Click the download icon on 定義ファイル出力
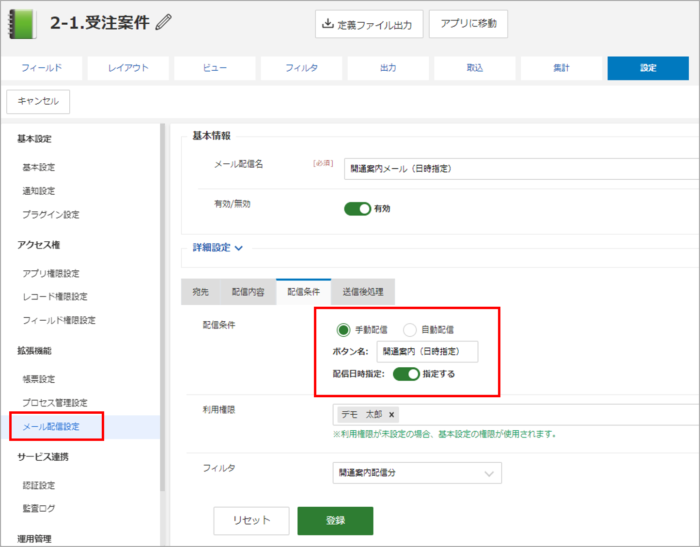The width and height of the screenshot is (700, 547). [x=328, y=24]
